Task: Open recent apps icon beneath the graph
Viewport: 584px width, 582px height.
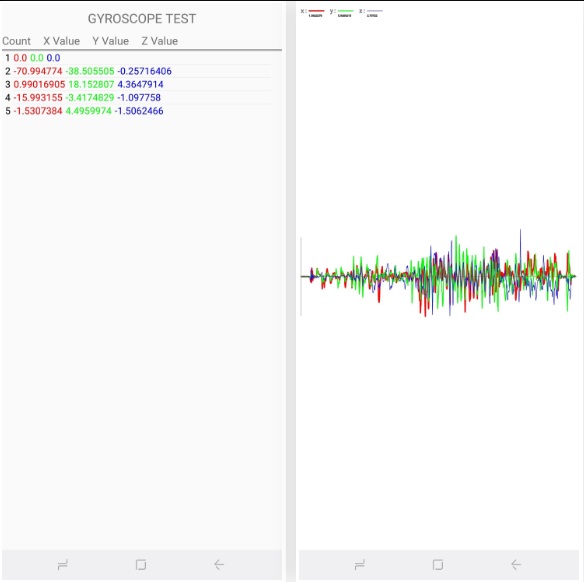Action: (x=360, y=565)
